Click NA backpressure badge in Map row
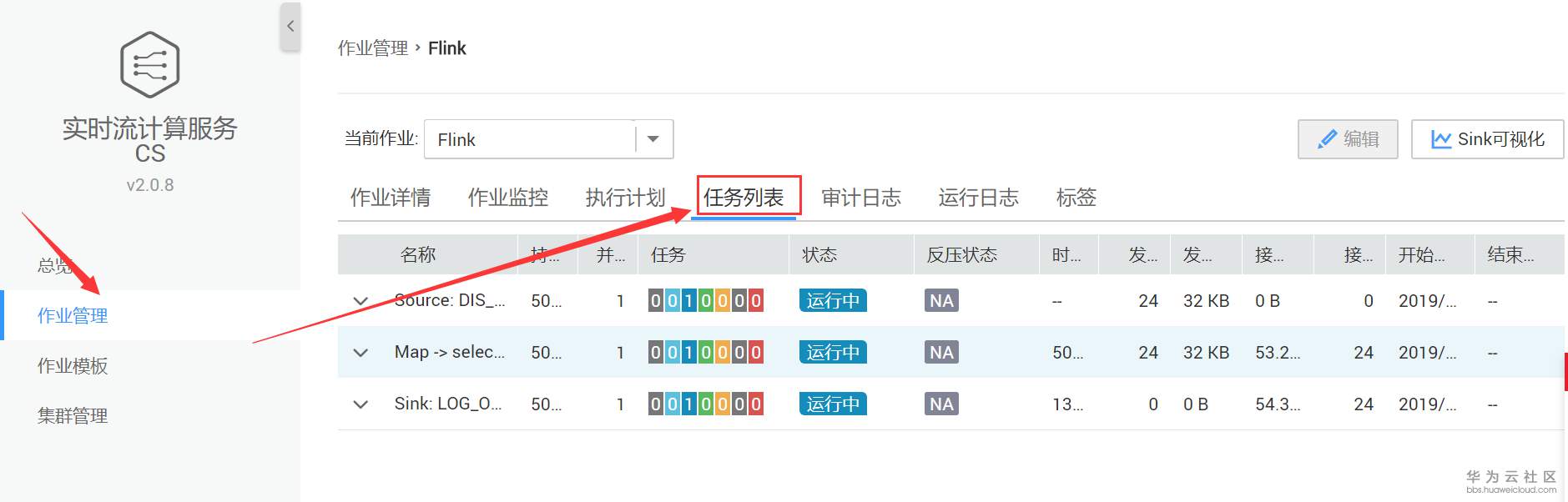This screenshot has width=1568, height=502. click(x=941, y=352)
